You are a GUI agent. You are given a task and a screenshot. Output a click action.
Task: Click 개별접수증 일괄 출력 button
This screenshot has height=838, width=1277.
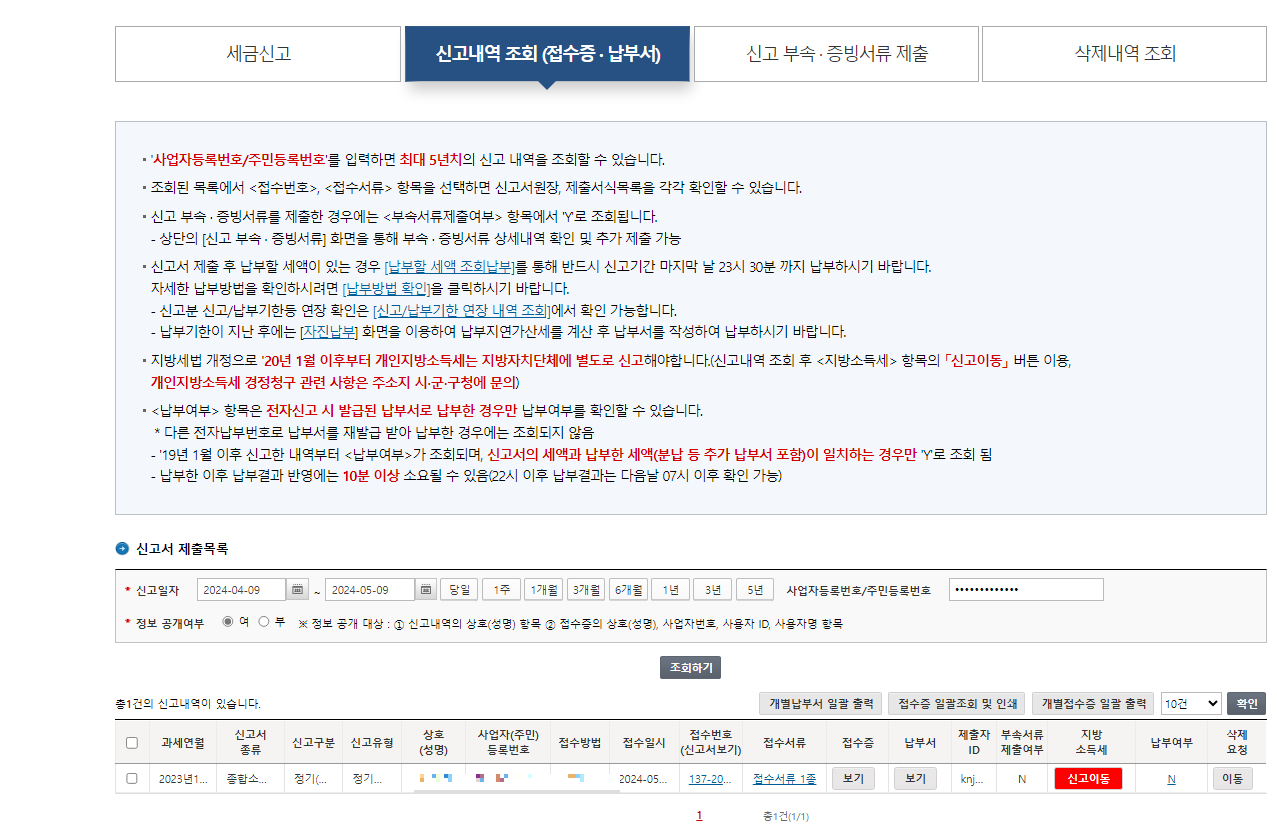pyautogui.click(x=1093, y=703)
